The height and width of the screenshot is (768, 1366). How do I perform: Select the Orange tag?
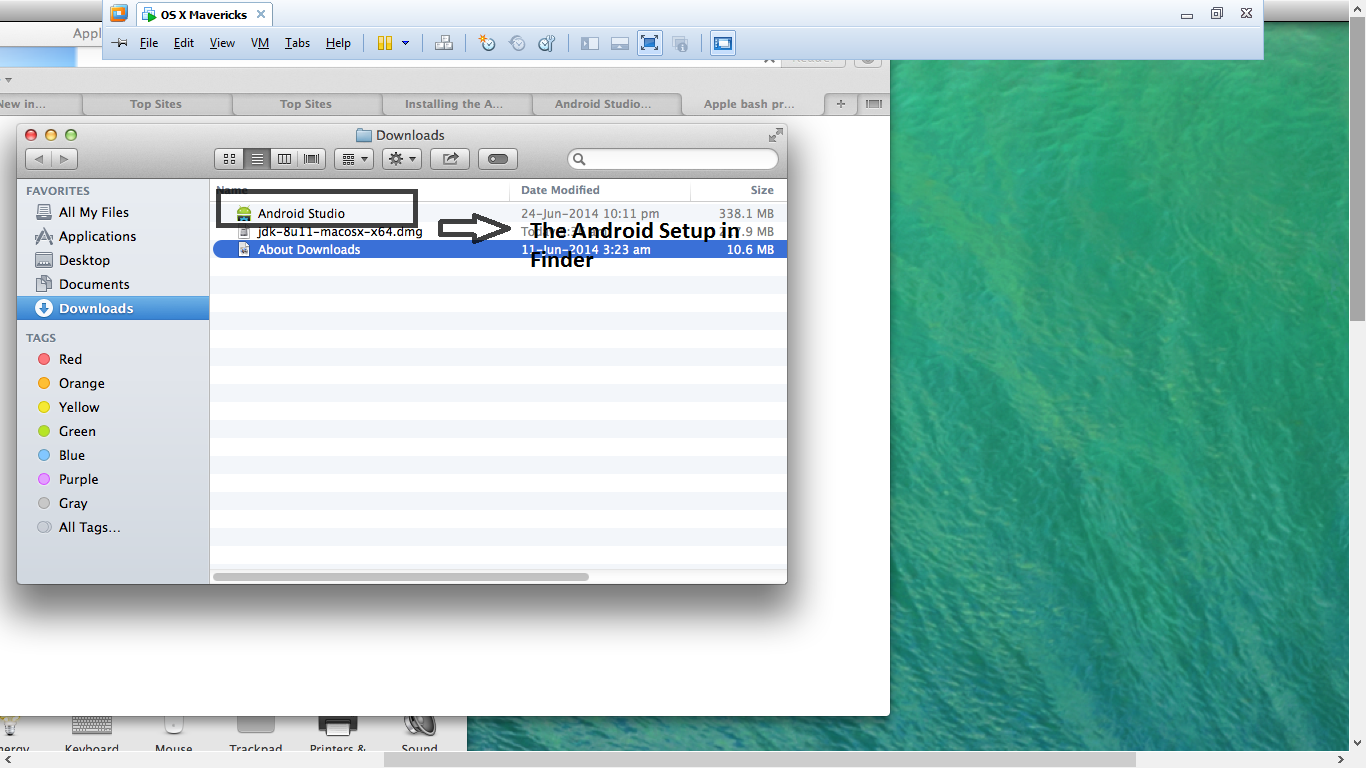pos(81,383)
